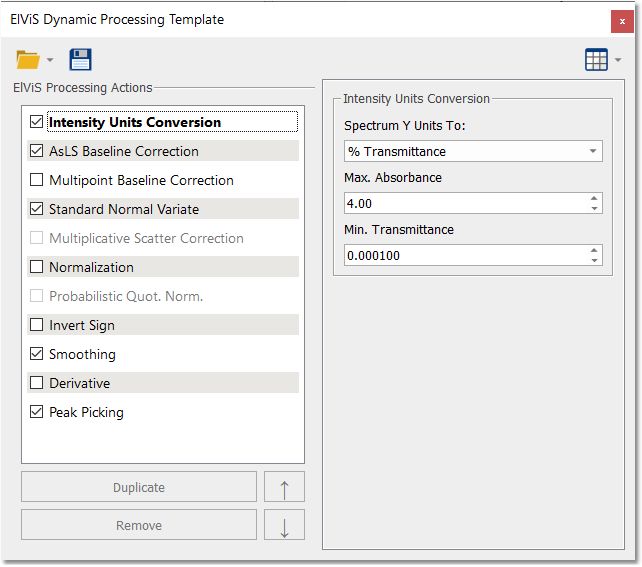Select the Peak Picking action item
This screenshot has width=642, height=567.
[x=86, y=413]
